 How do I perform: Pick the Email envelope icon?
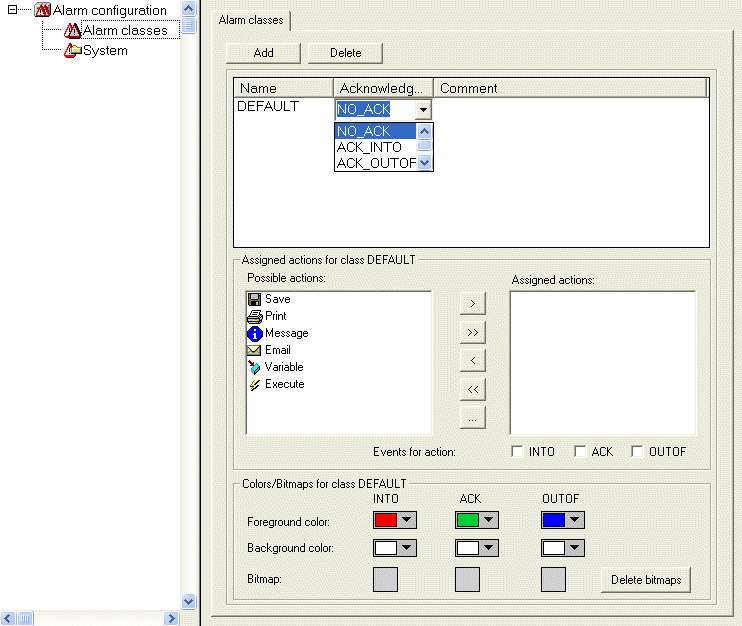(254, 350)
